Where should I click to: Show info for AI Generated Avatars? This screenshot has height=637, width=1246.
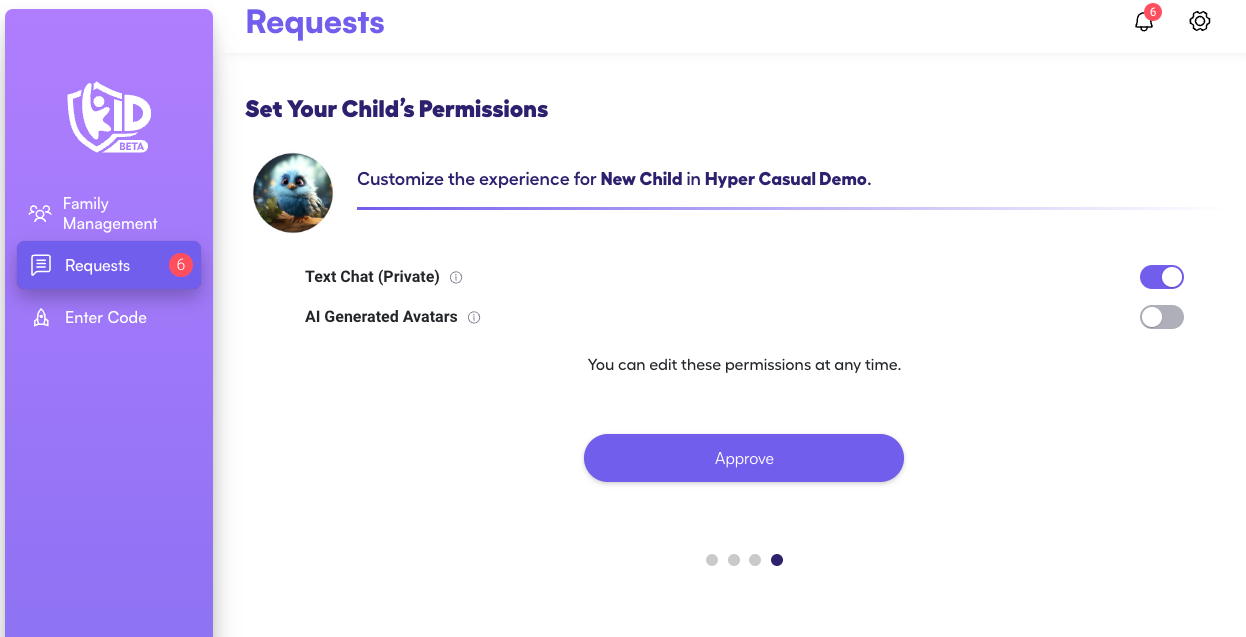(x=474, y=317)
